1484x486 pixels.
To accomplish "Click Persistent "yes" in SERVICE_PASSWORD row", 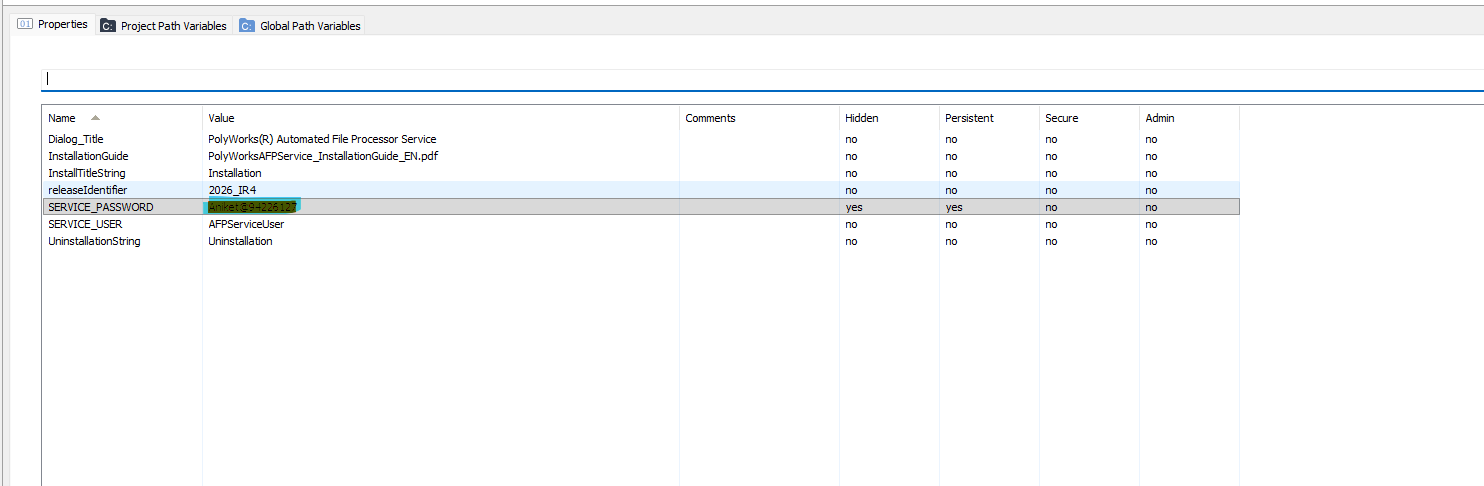I will (954, 207).
